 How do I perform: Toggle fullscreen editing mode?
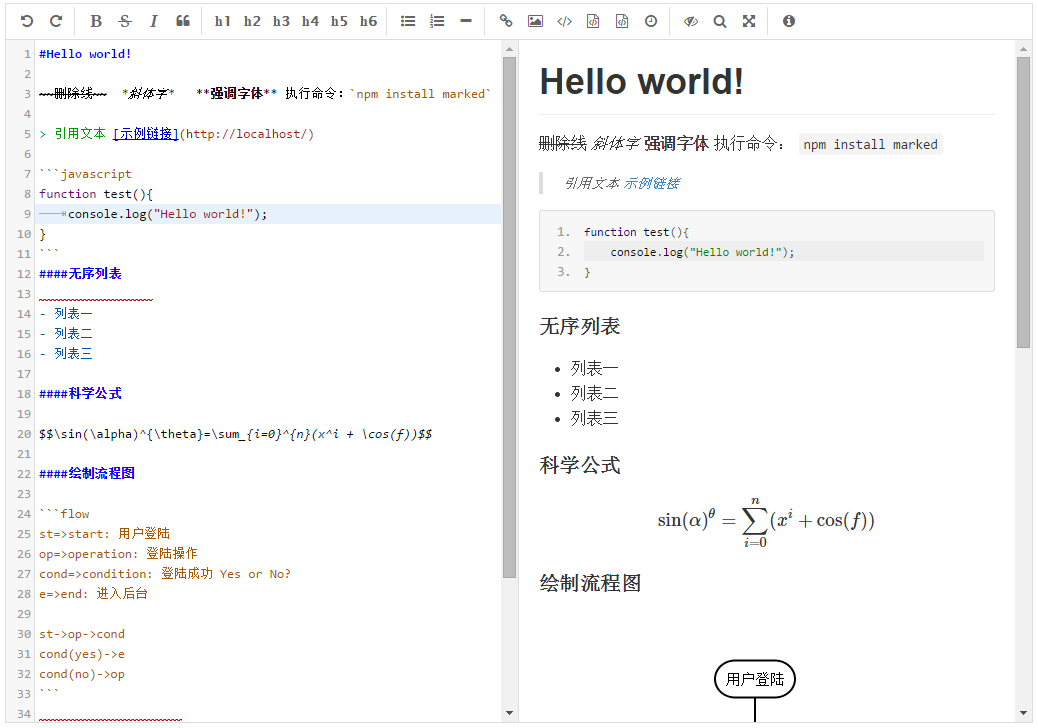click(749, 21)
